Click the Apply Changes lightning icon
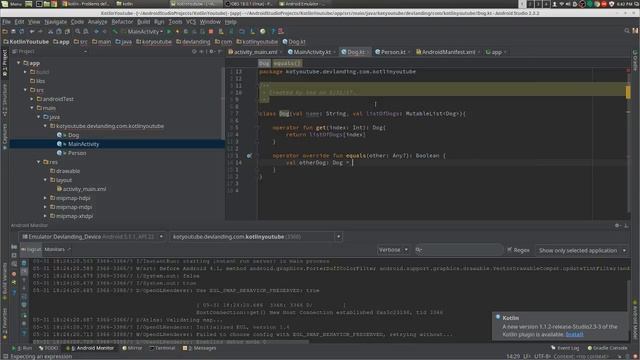Viewport: 640px width, 360px height. [177, 31]
